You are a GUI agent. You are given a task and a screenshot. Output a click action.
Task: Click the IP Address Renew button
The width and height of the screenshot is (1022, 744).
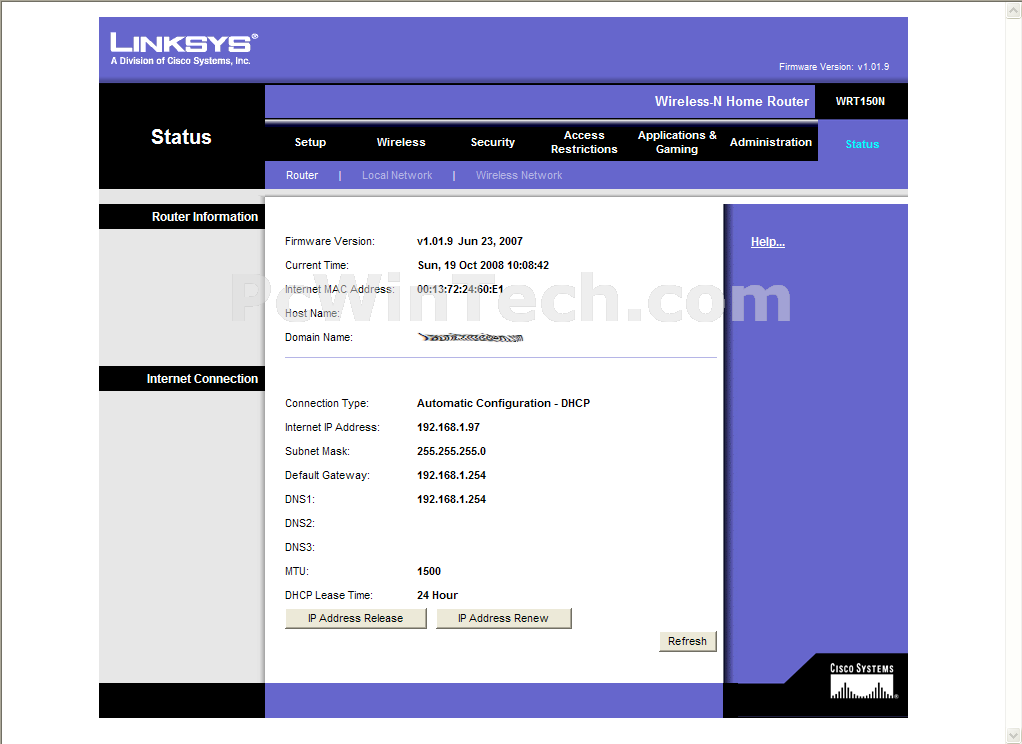point(503,618)
